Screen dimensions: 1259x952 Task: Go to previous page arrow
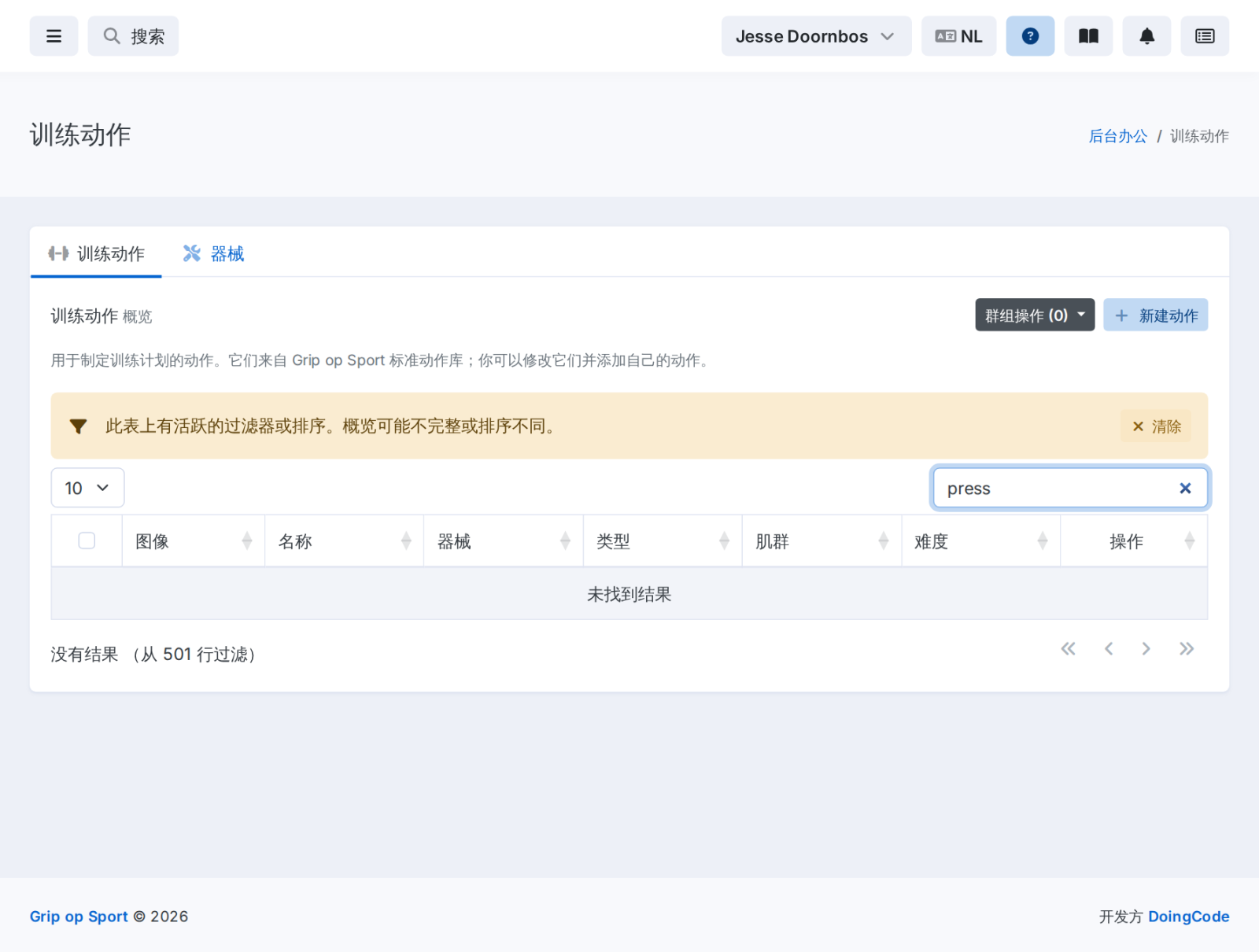(1109, 649)
